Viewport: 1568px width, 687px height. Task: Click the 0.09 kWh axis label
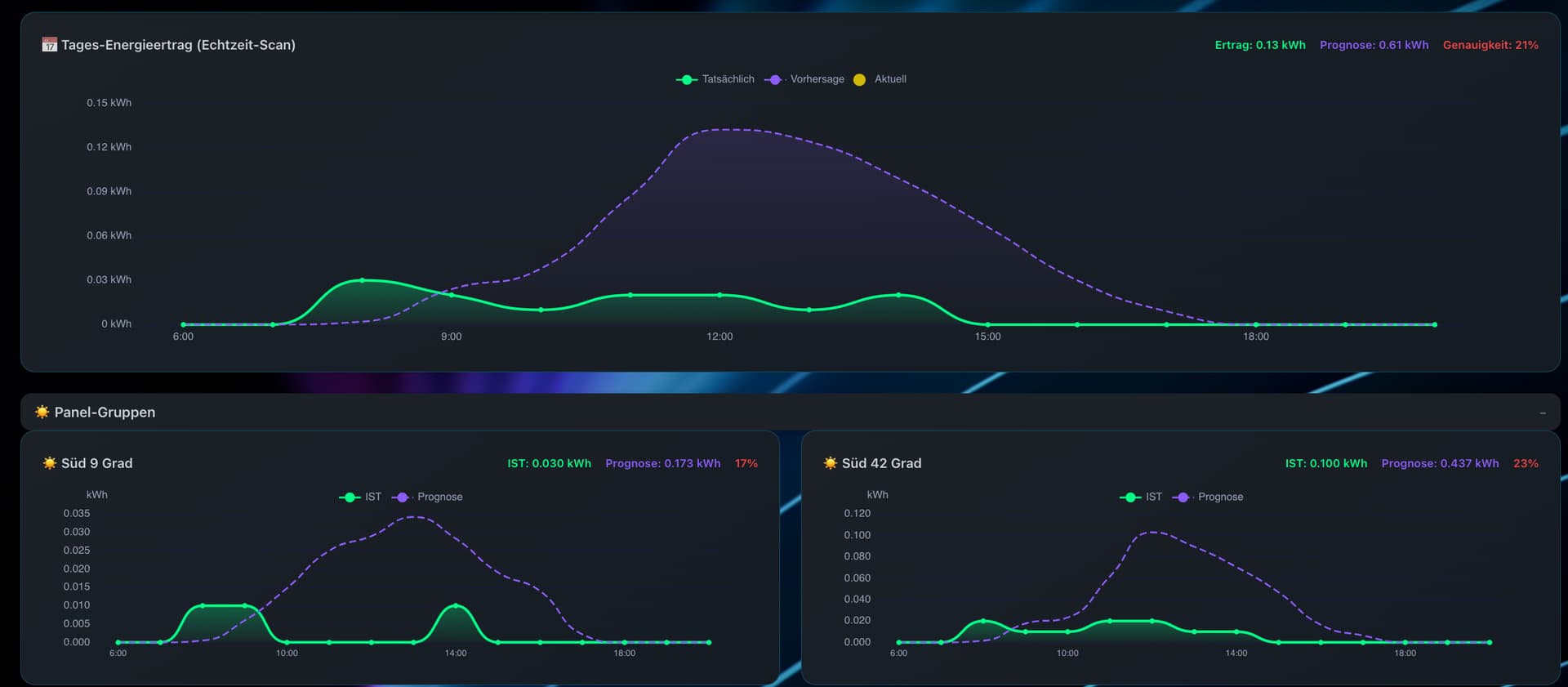tap(109, 191)
